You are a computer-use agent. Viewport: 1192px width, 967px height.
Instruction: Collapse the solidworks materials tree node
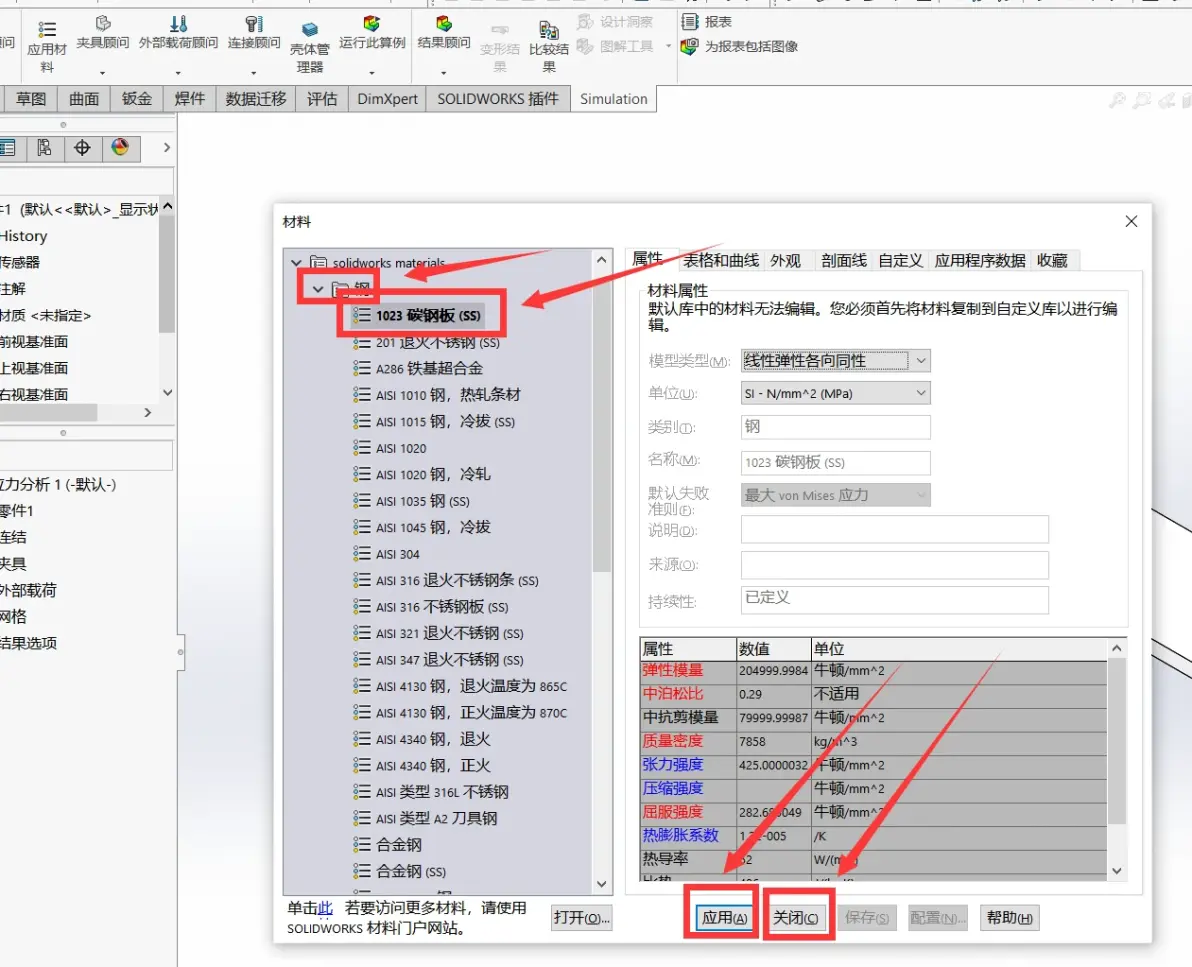click(x=296, y=263)
